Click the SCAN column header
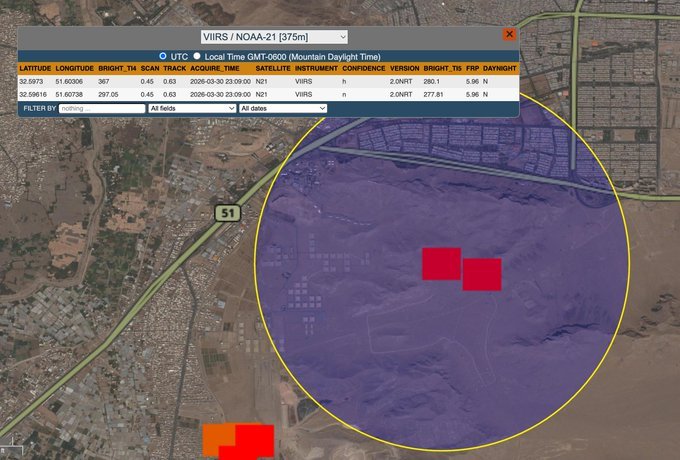Image resolution: width=680 pixels, height=460 pixels. [x=150, y=69]
